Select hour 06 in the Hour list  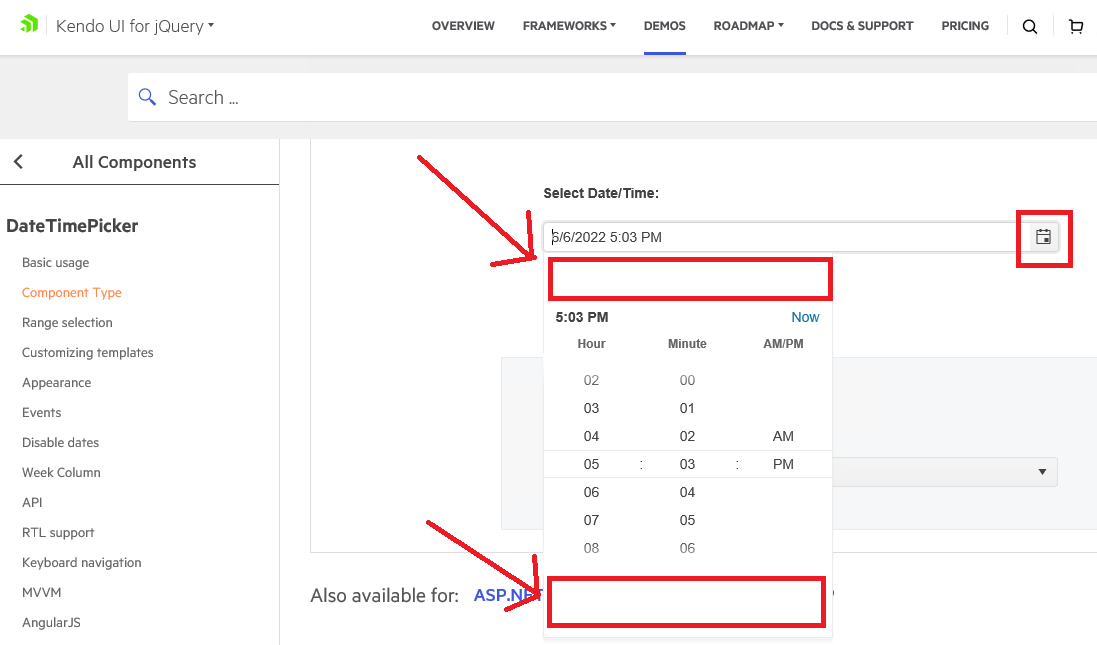click(x=591, y=492)
